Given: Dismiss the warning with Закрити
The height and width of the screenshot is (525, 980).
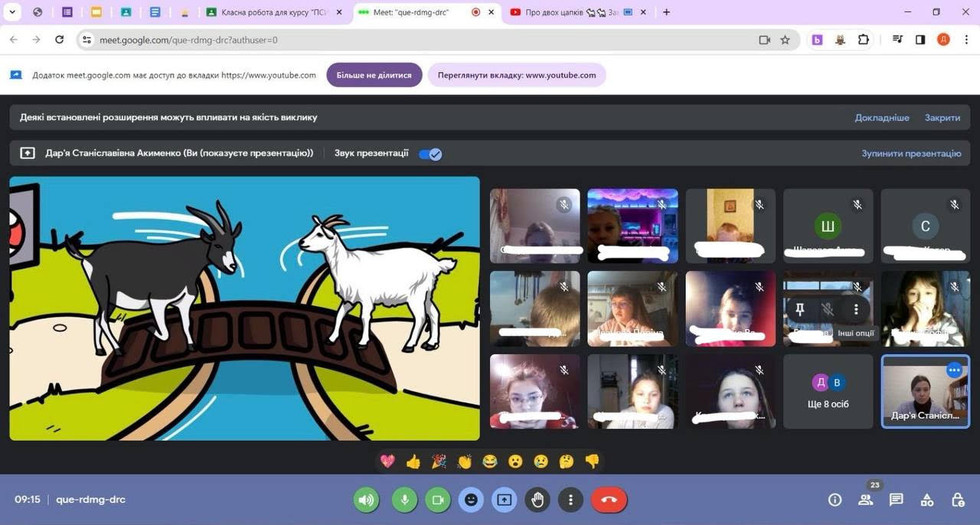Looking at the screenshot, I should 942,118.
